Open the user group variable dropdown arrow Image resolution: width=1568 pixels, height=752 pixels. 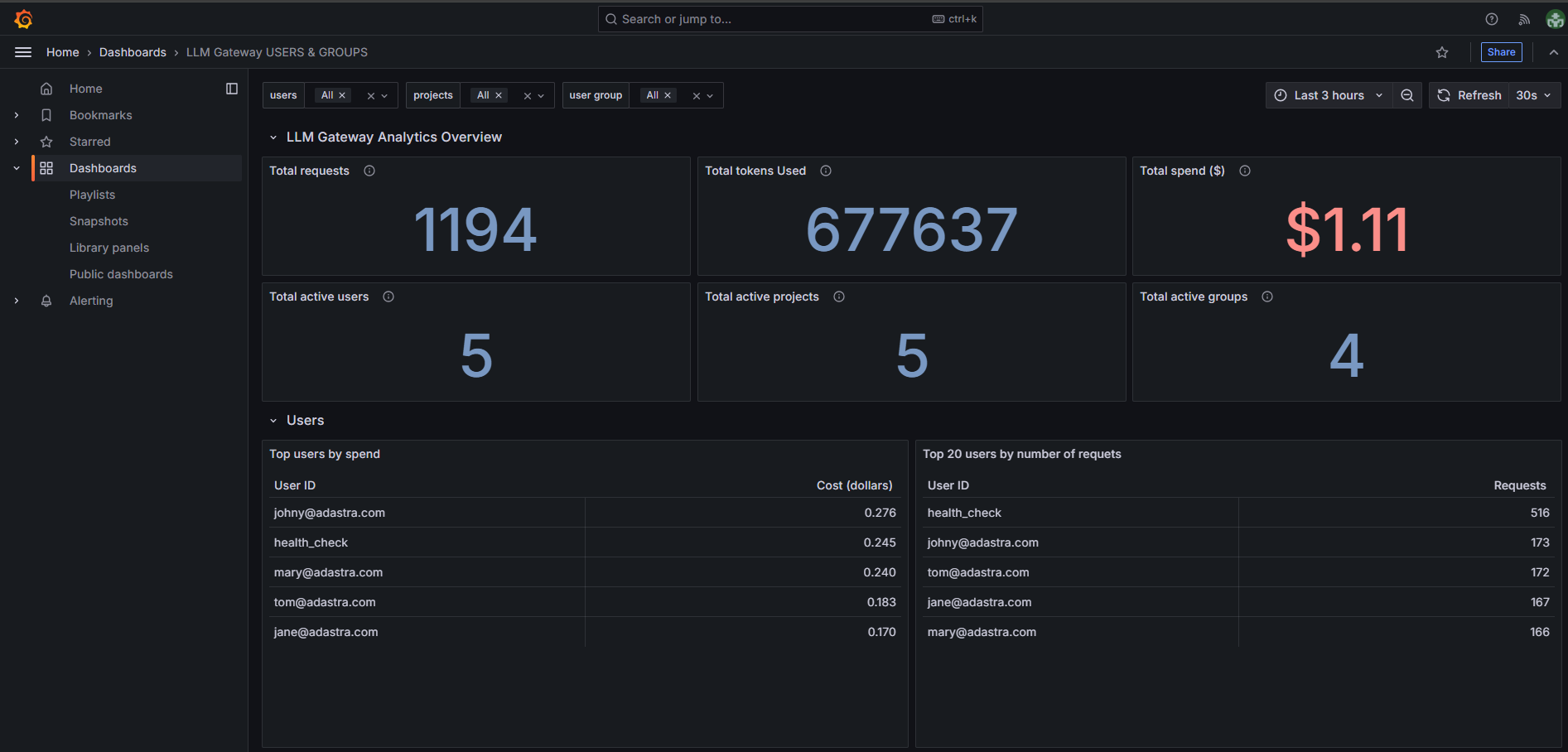710,96
